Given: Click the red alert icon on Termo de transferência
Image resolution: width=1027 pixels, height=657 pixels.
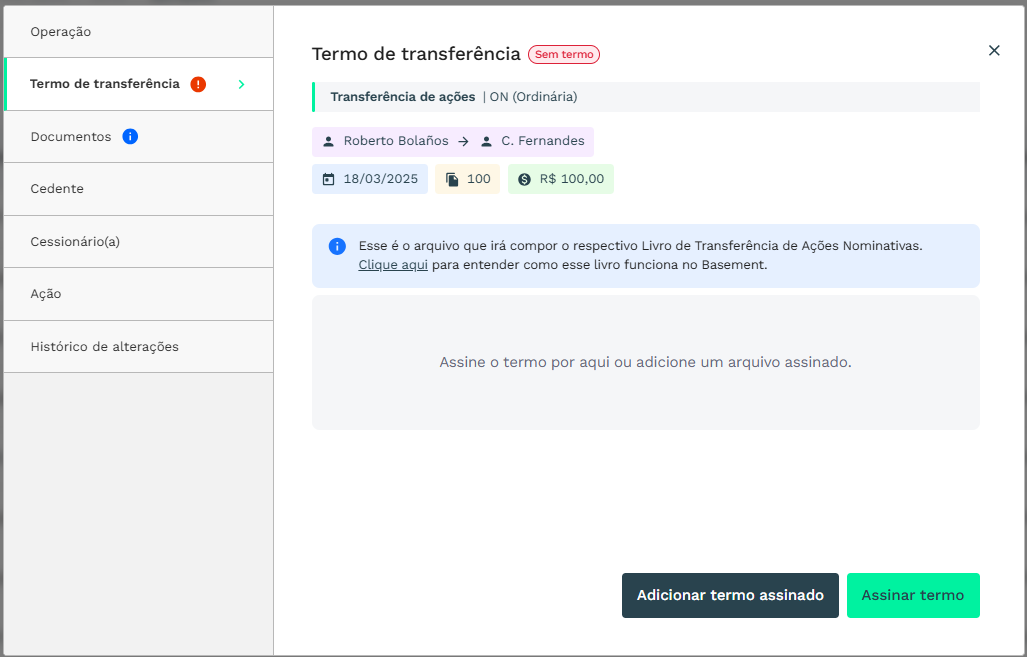Looking at the screenshot, I should (198, 84).
